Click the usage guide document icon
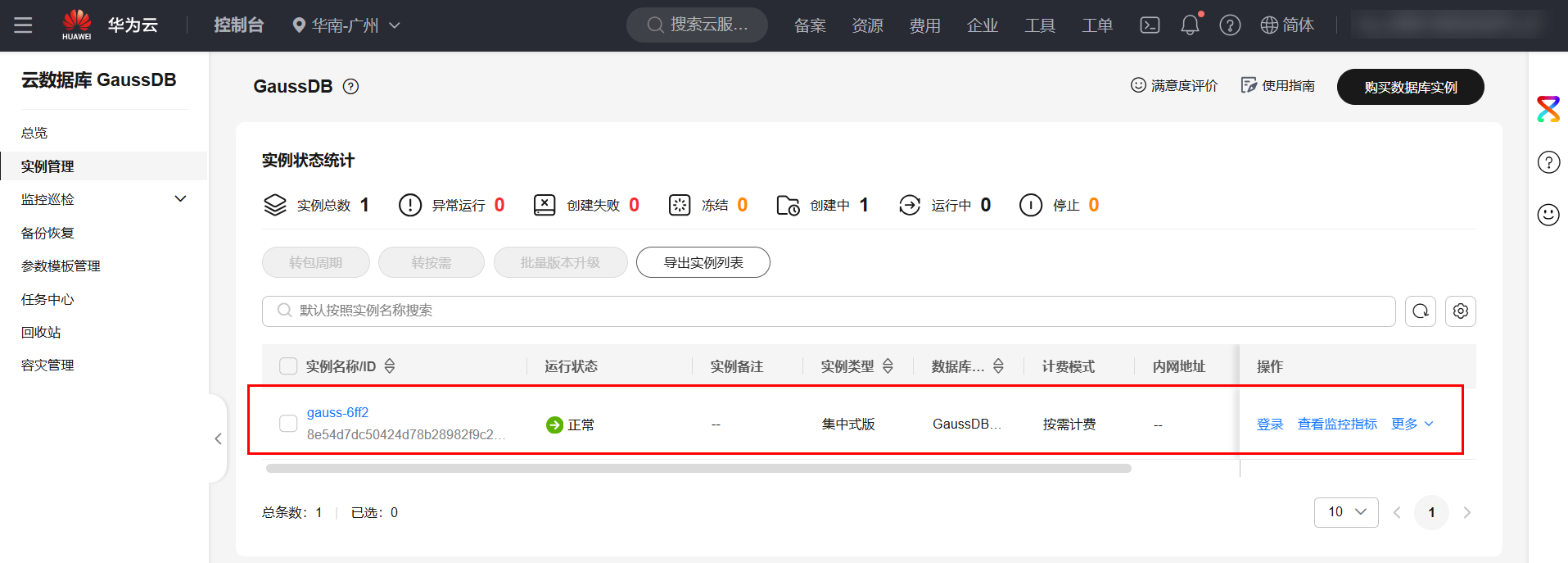 (x=1249, y=85)
